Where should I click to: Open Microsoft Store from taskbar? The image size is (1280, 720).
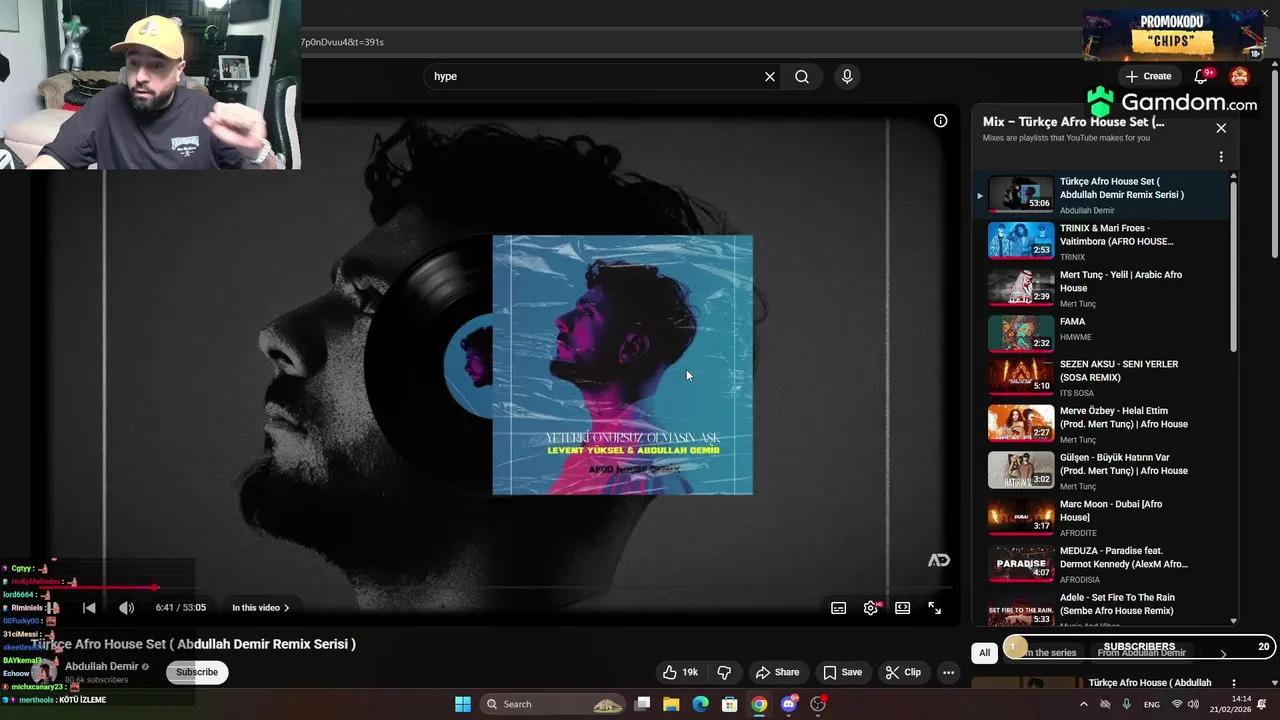[x=730, y=704]
